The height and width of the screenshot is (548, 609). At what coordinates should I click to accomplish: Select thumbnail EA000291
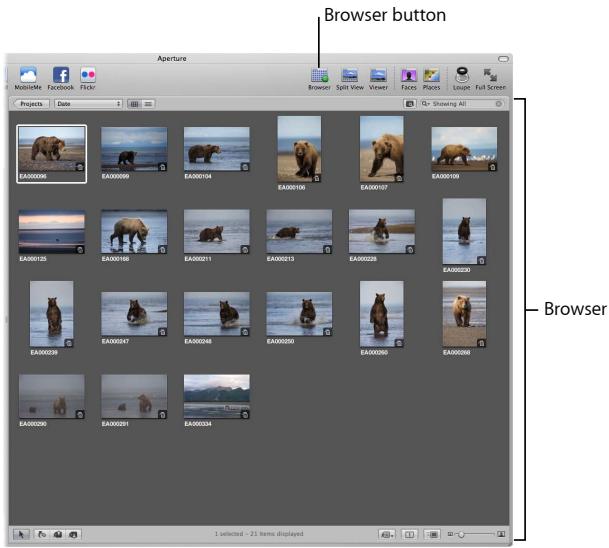click(x=134, y=397)
